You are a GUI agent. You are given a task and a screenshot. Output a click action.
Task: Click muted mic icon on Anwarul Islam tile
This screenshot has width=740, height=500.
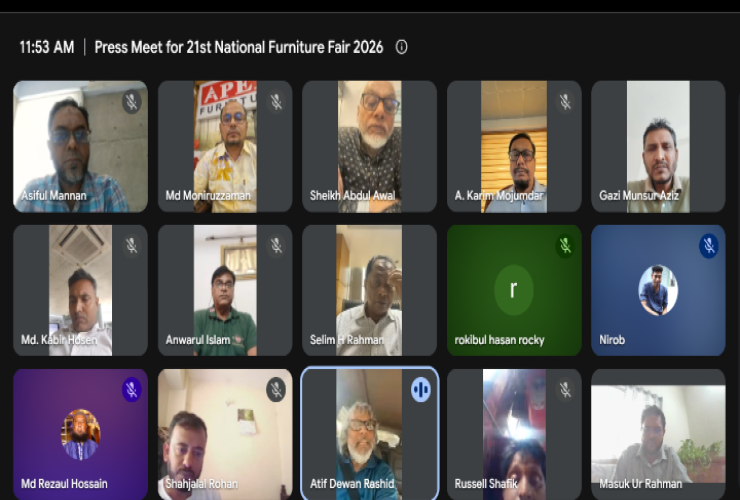pos(276,246)
